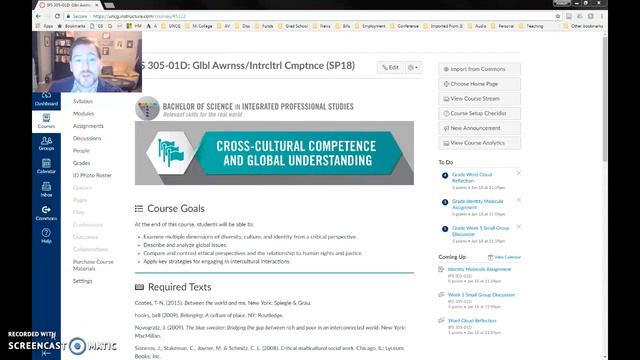Dismiss the Grade Week 1 Small Group Discussion to-do

pos(519,227)
